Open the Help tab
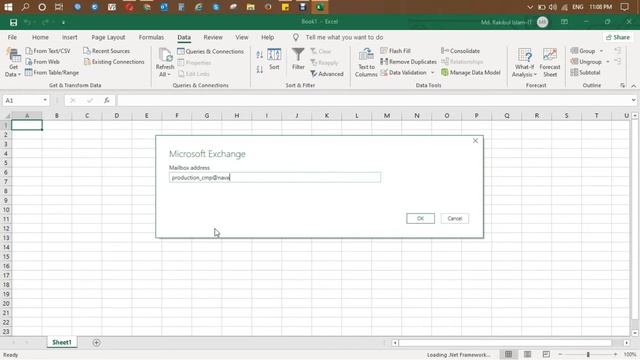This screenshot has height=360, width=640. pos(267,37)
